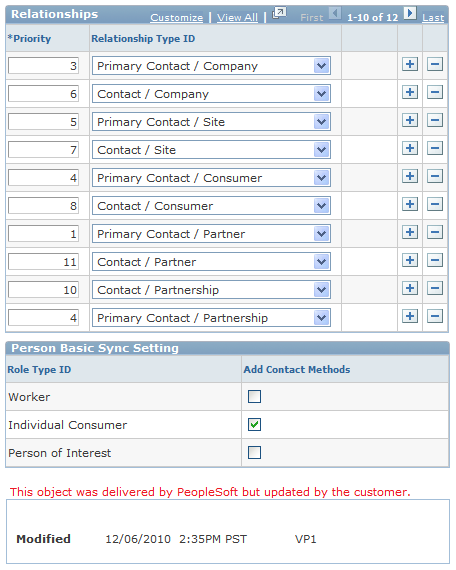Image resolution: width=456 pixels, height=570 pixels.
Task: Sort by Role Type ID header
Action: tap(39, 369)
